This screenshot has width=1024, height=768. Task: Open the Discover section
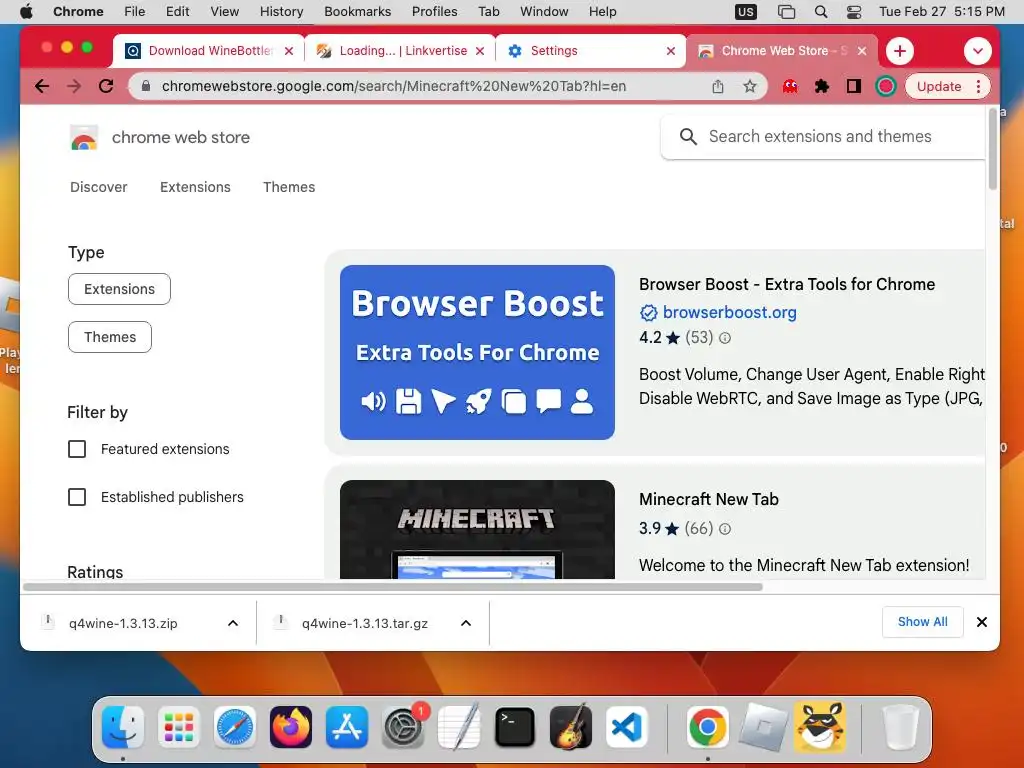tap(99, 187)
